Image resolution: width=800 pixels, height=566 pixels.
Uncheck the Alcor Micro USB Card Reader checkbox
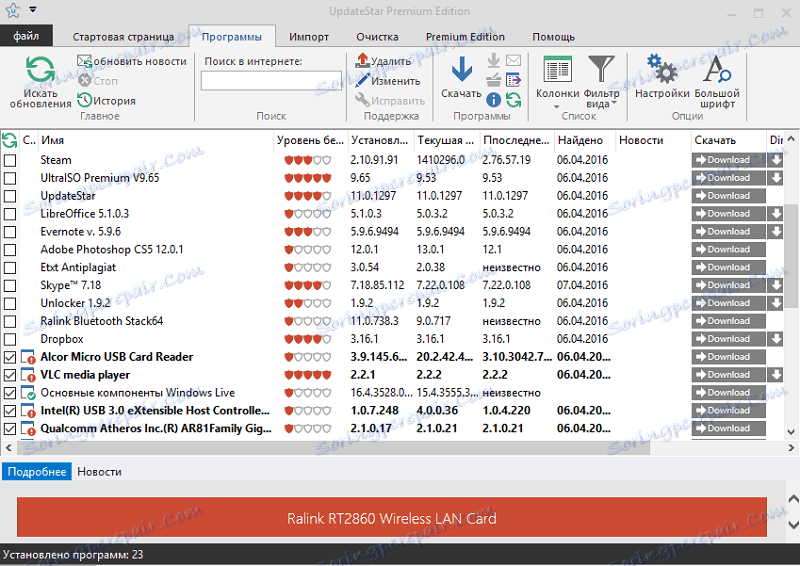click(x=10, y=357)
